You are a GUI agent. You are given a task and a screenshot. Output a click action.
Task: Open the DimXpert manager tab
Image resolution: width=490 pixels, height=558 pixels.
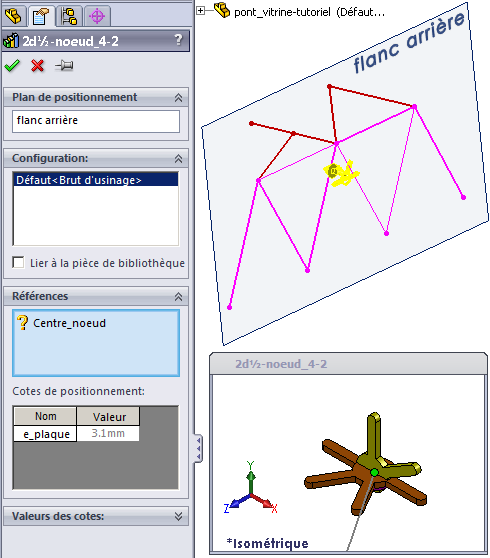point(97,16)
